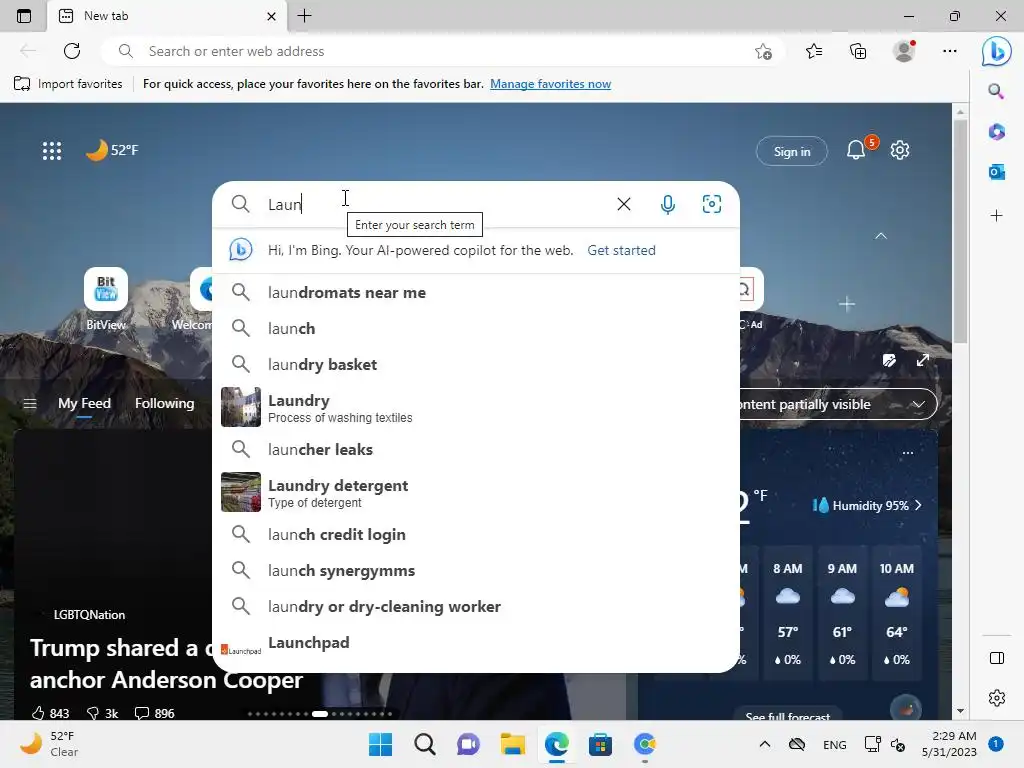Click the vertical page scrollbar

point(960,232)
